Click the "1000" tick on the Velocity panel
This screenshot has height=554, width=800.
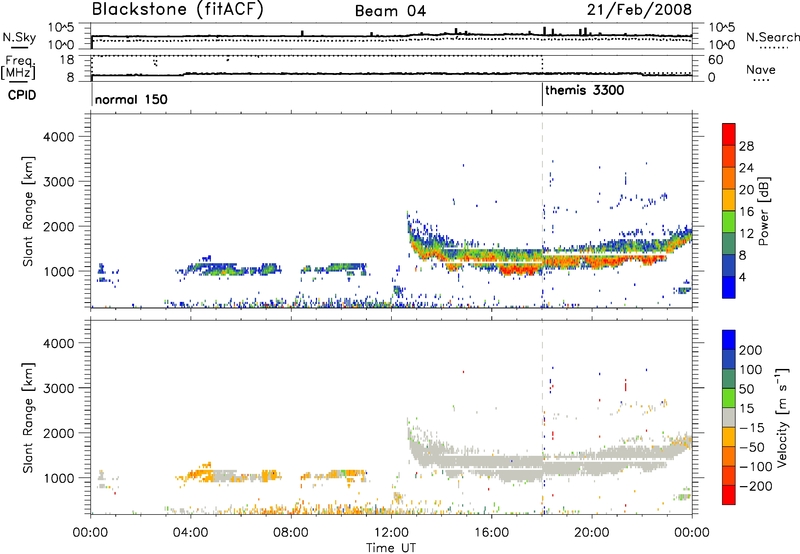(58, 477)
